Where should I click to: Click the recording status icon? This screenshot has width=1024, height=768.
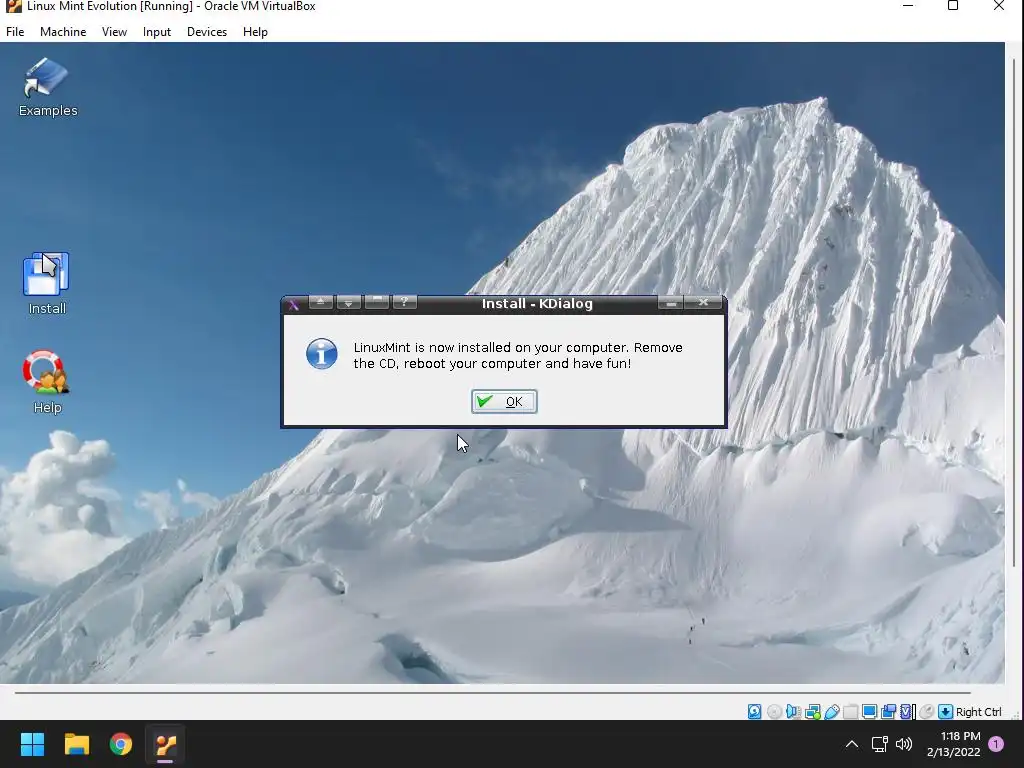(888, 712)
